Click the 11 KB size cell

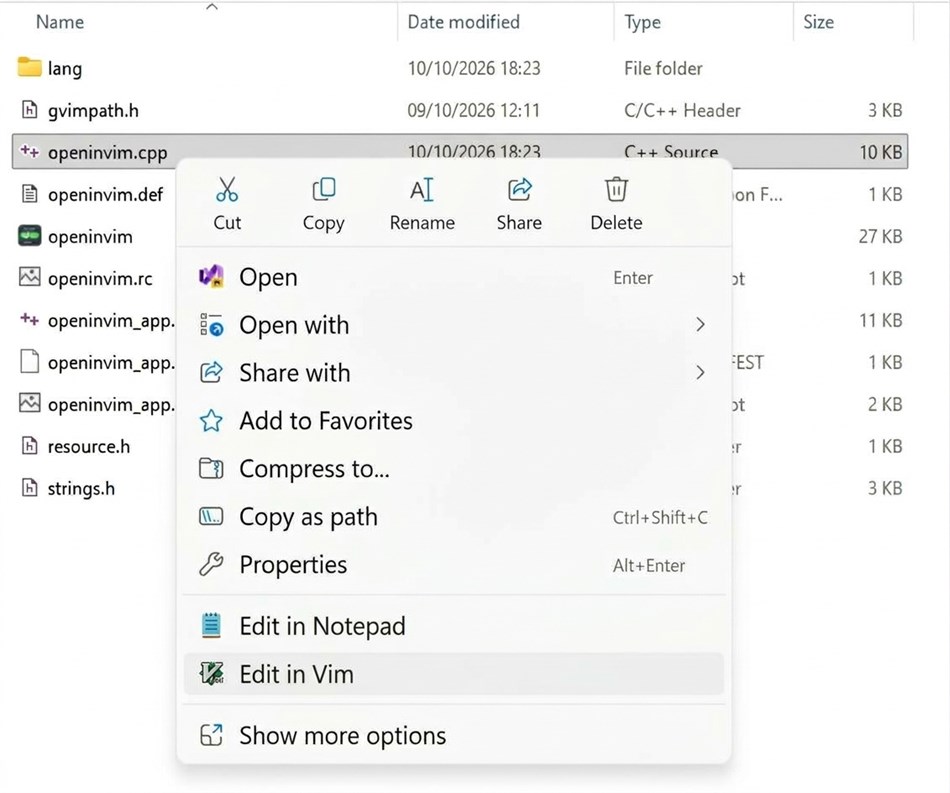click(x=881, y=320)
